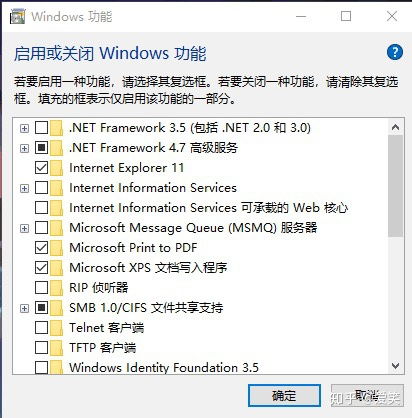Expand the Internet Information Services tree node
The height and width of the screenshot is (418, 412).
24,188
